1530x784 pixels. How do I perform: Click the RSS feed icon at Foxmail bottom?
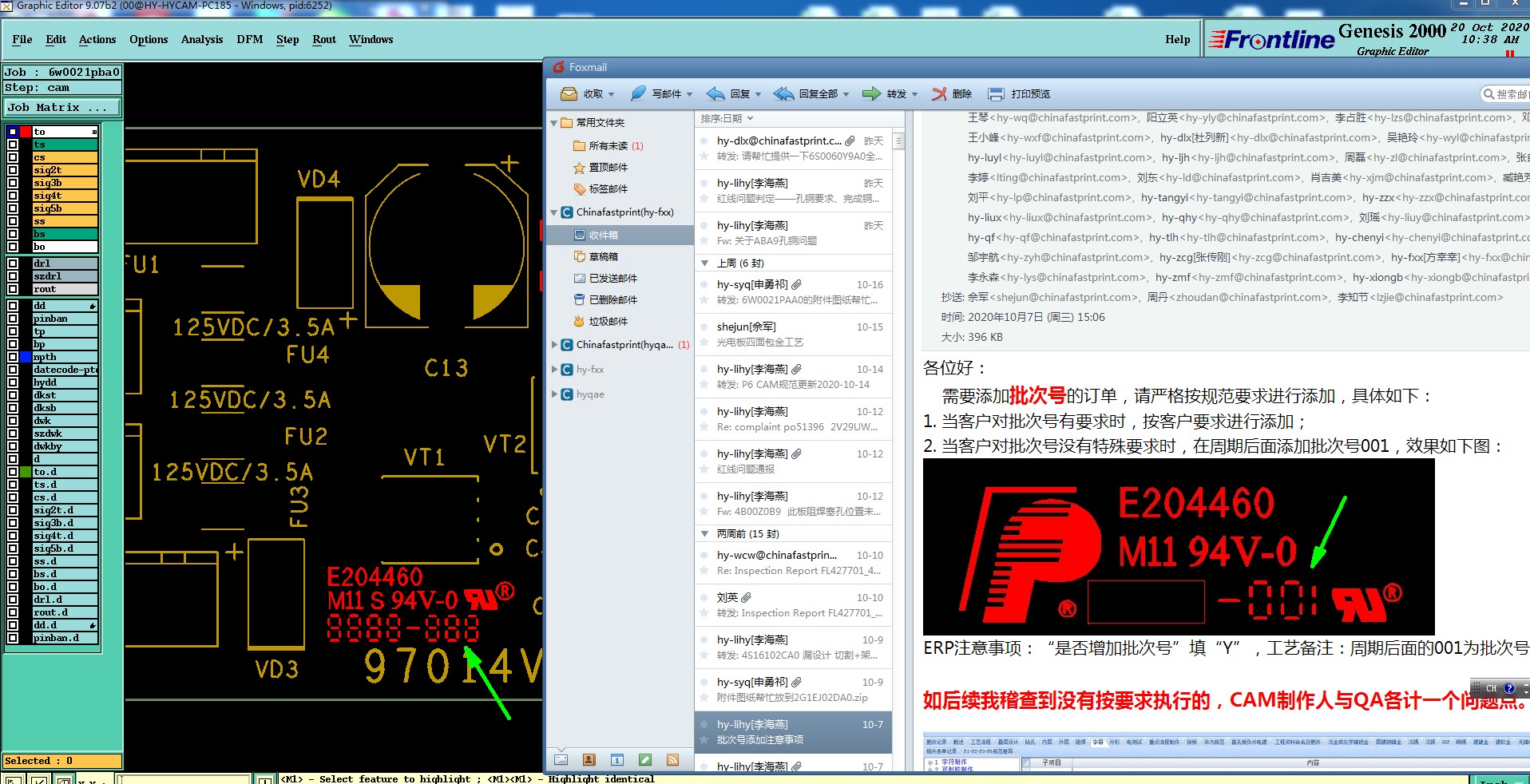pos(673,760)
